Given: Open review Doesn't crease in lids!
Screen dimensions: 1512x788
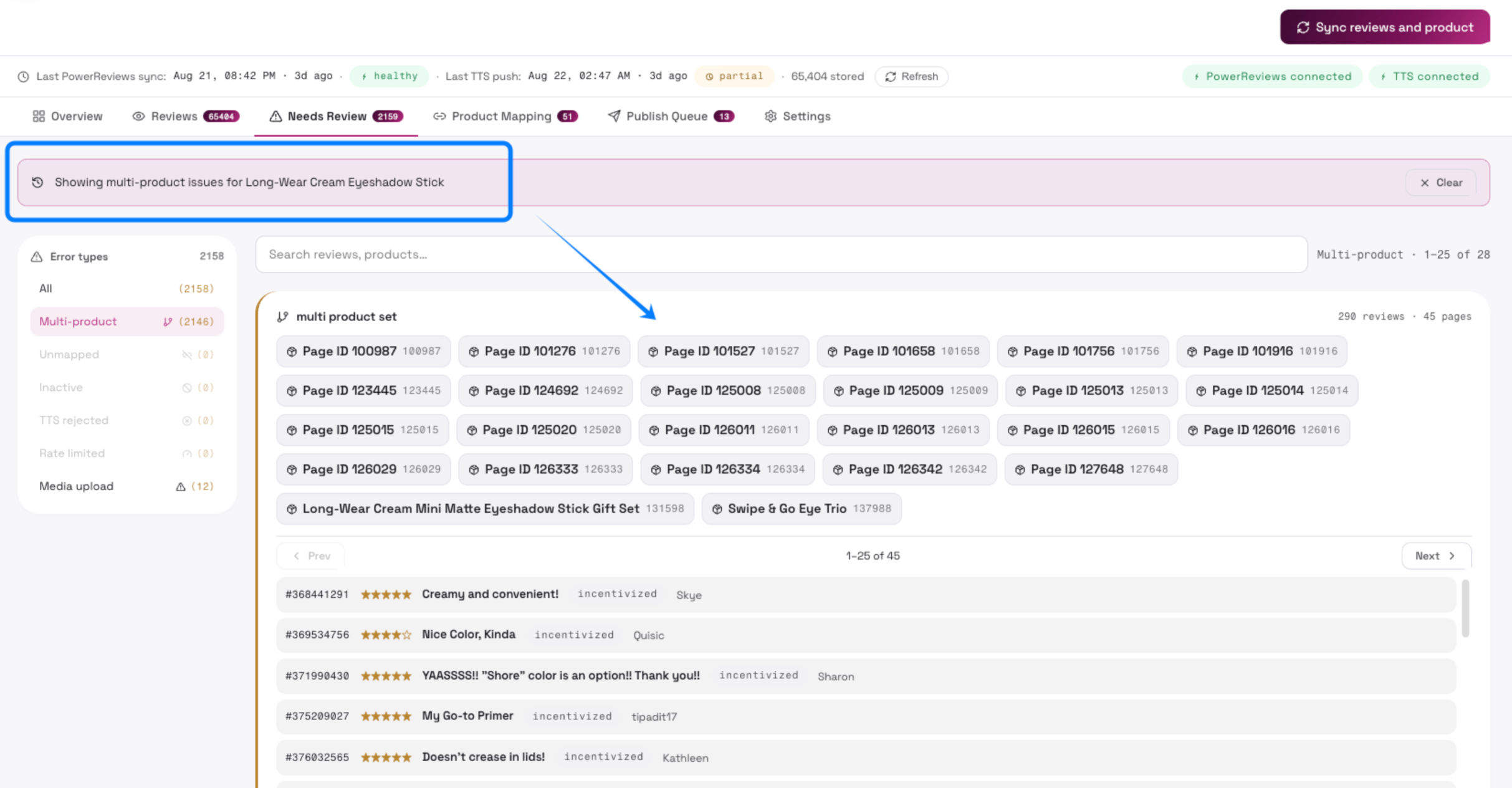Looking at the screenshot, I should [x=866, y=757].
